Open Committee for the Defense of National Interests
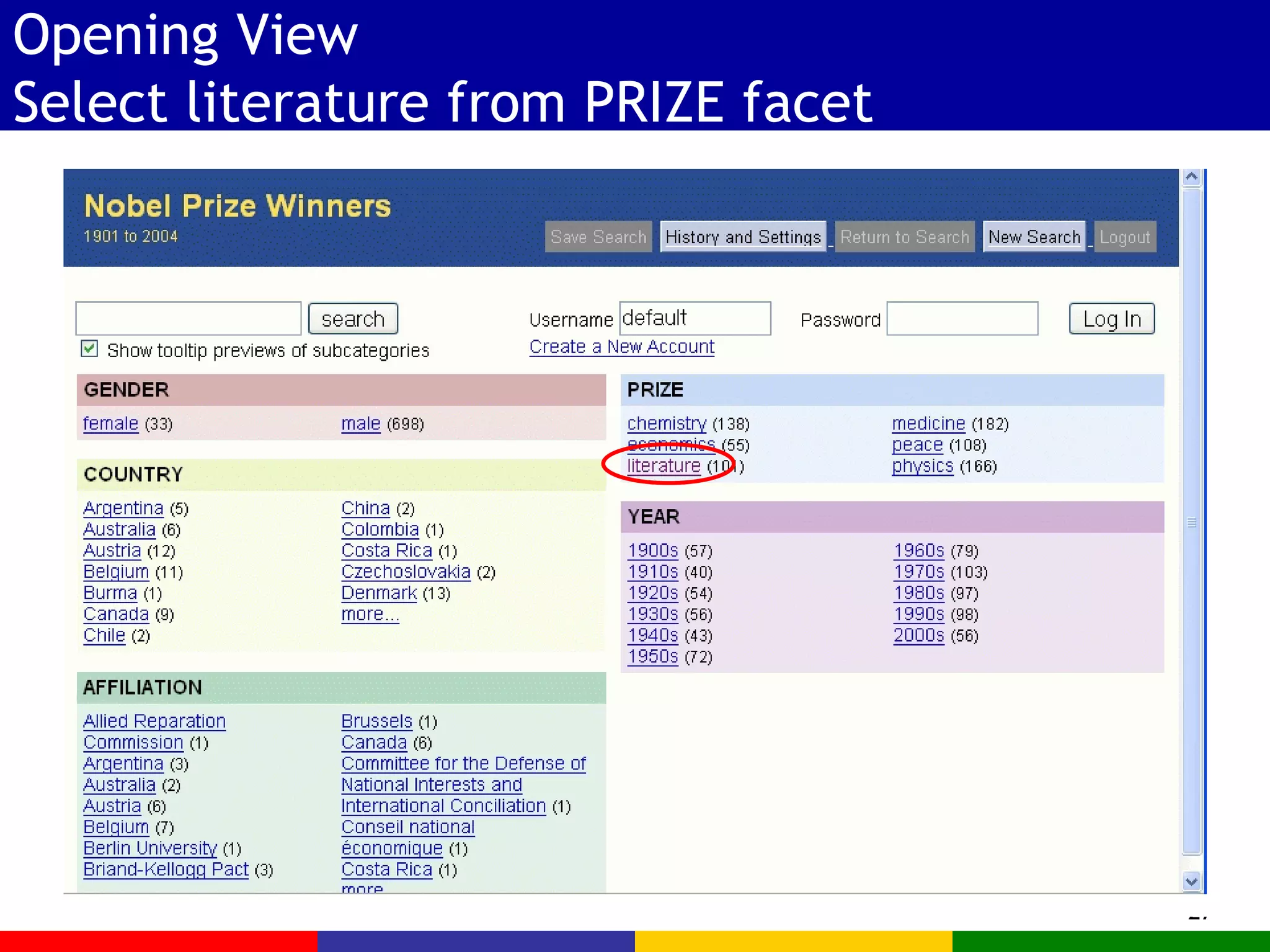 463,785
